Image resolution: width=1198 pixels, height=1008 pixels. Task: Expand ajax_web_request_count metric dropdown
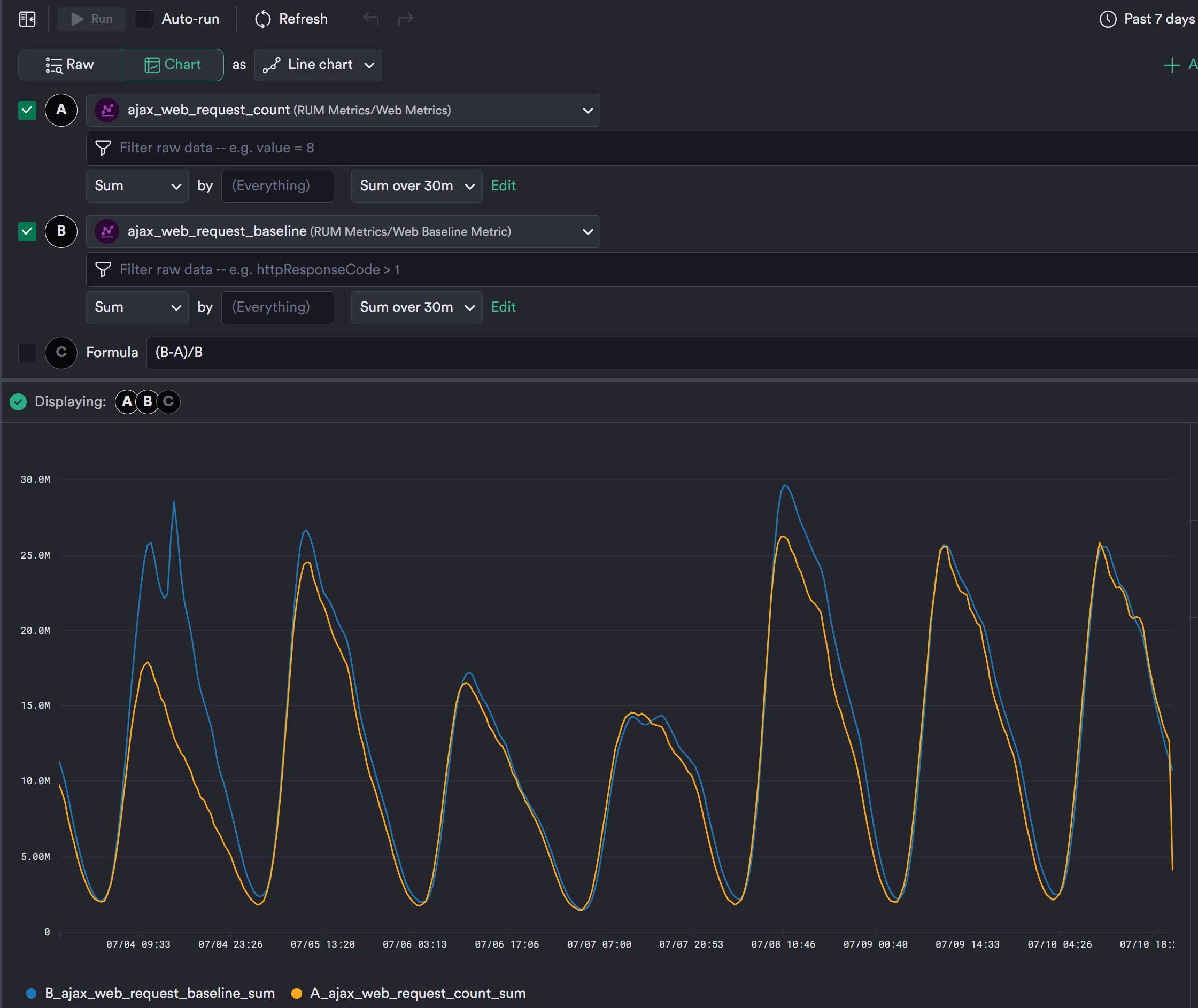587,110
